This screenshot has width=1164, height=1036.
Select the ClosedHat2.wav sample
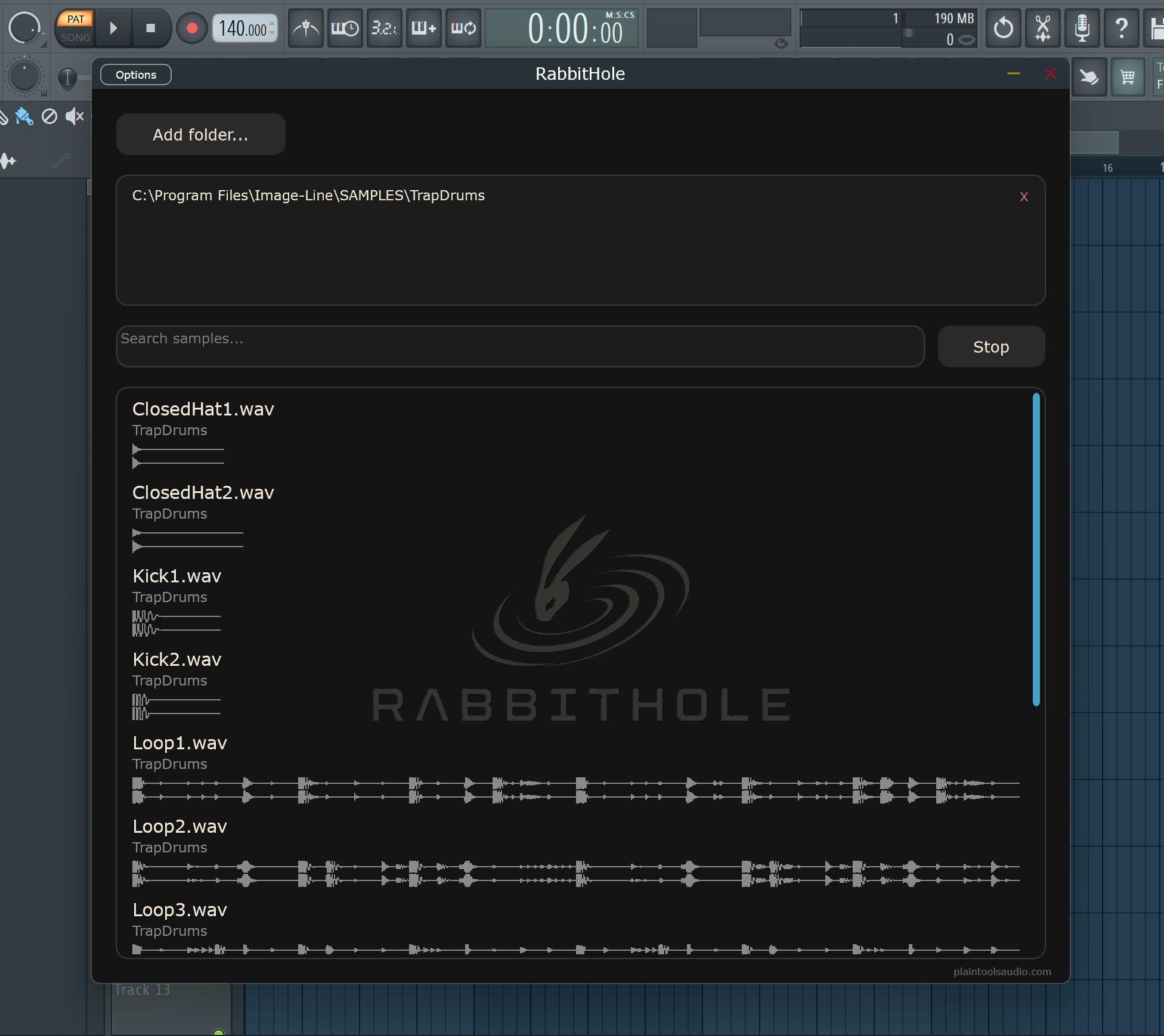(203, 492)
